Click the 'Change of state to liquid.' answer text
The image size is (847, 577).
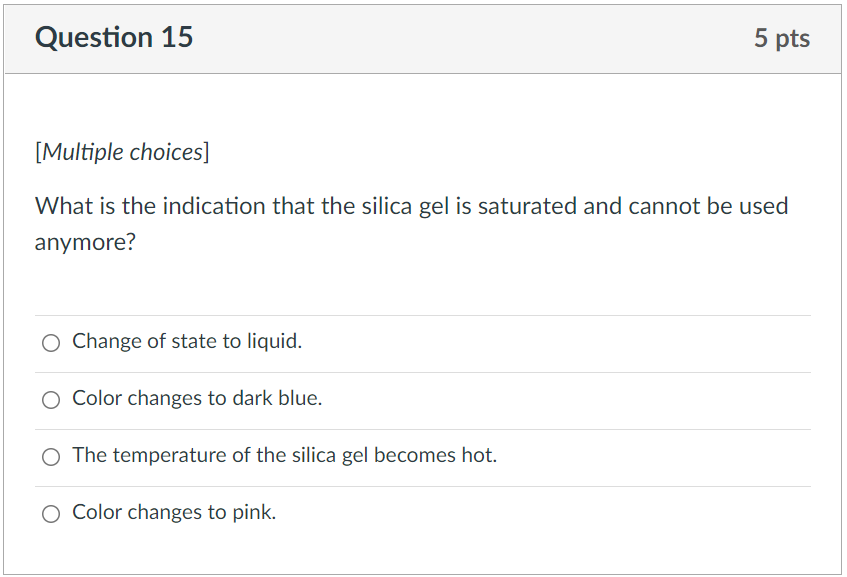pos(186,341)
